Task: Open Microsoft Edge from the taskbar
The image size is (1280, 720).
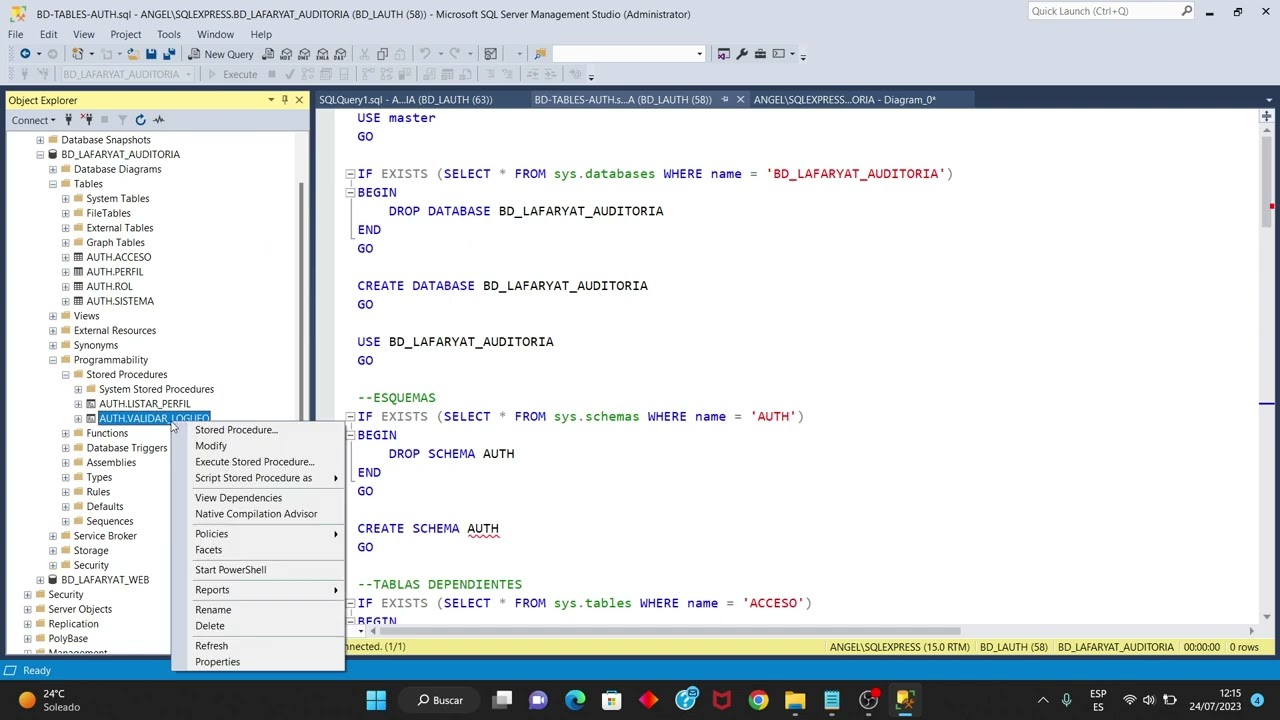Action: pos(575,700)
